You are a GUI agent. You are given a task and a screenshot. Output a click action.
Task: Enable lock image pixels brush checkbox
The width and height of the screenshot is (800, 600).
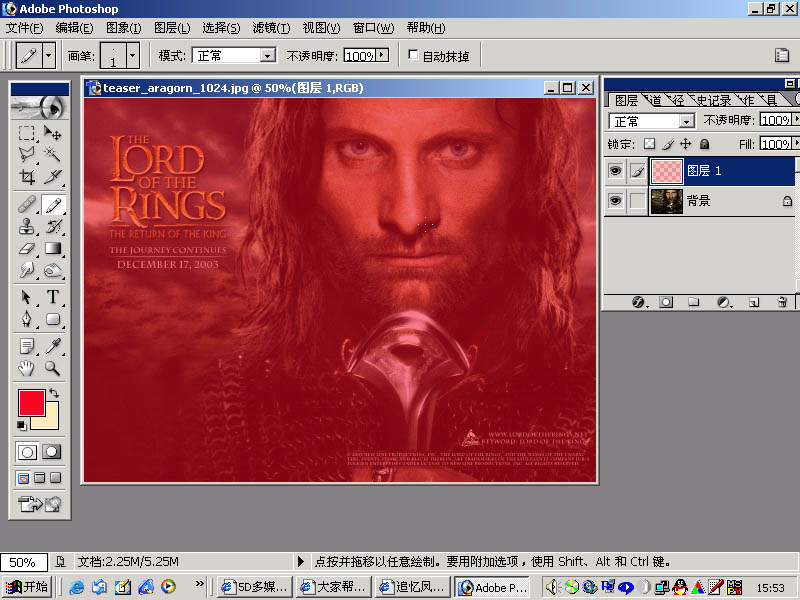(x=668, y=144)
